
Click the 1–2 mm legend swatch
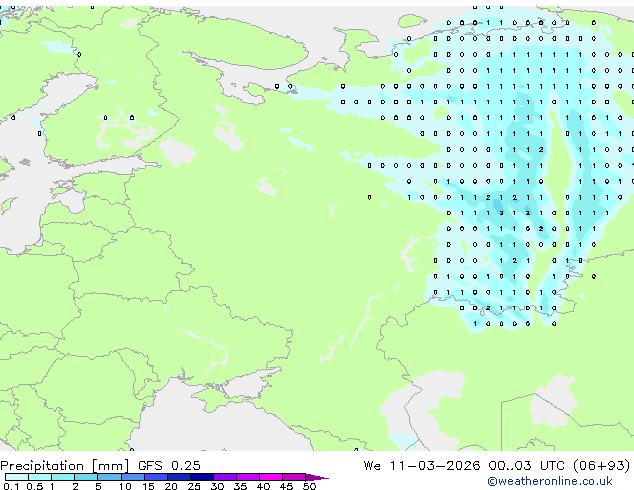pyautogui.click(x=63, y=477)
